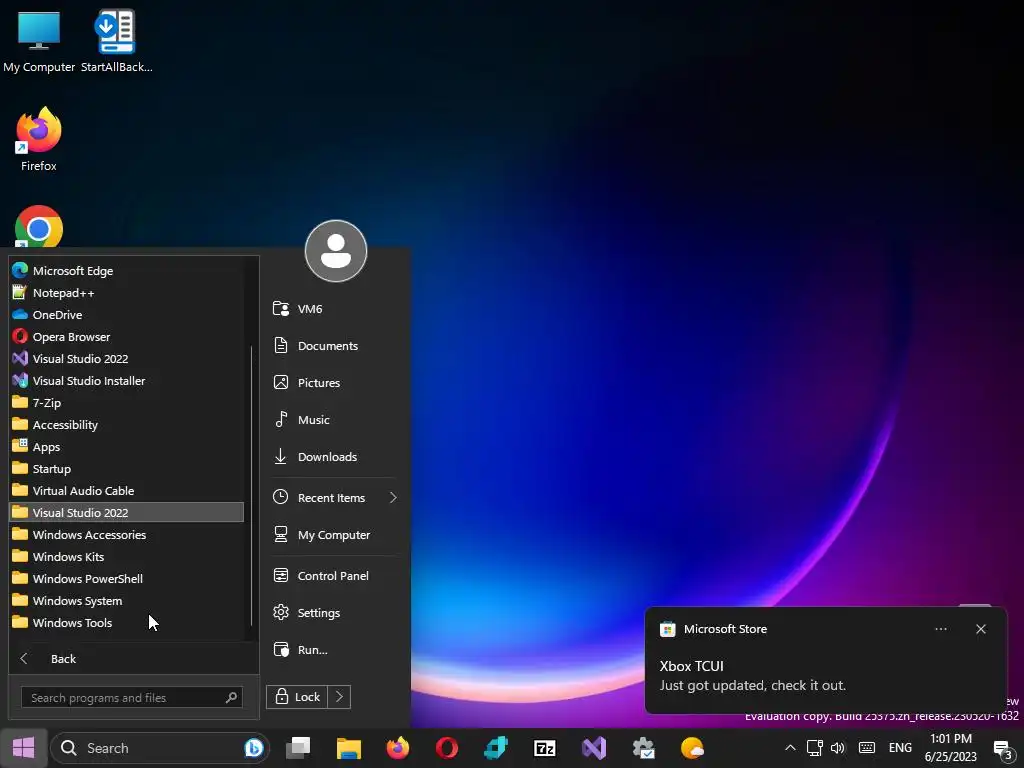Click the ENG language indicator

900,748
